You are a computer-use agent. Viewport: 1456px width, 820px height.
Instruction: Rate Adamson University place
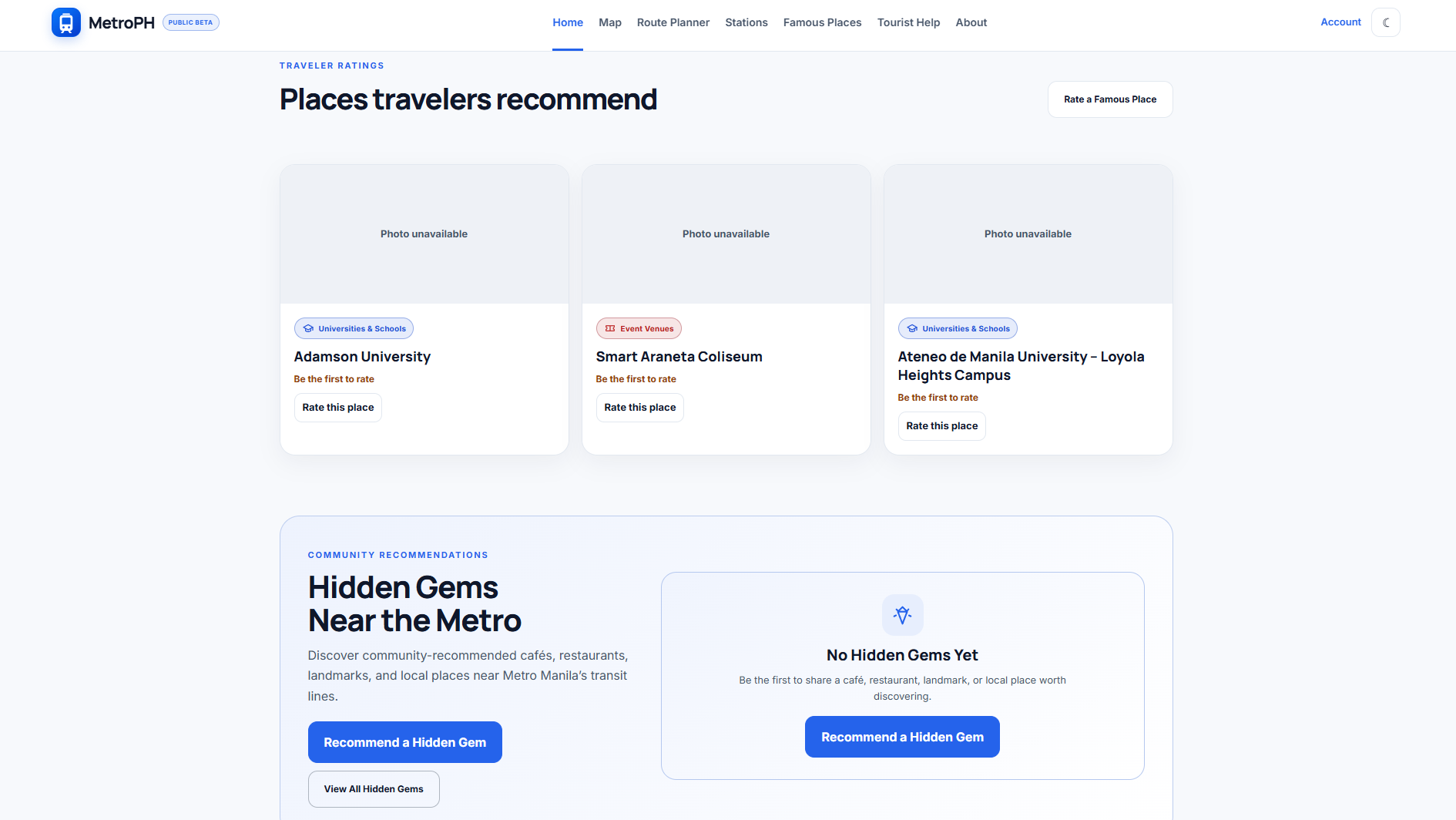[x=338, y=408]
